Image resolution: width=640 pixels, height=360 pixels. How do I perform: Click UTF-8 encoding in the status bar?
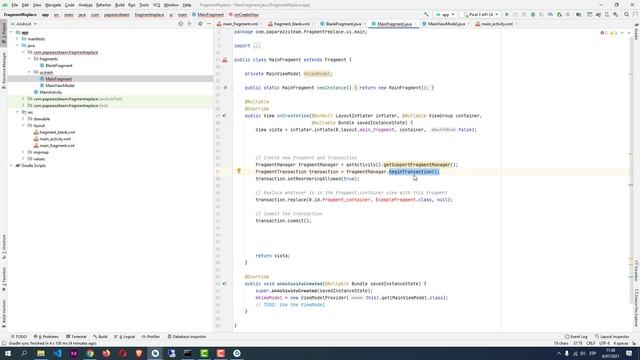[604, 344]
